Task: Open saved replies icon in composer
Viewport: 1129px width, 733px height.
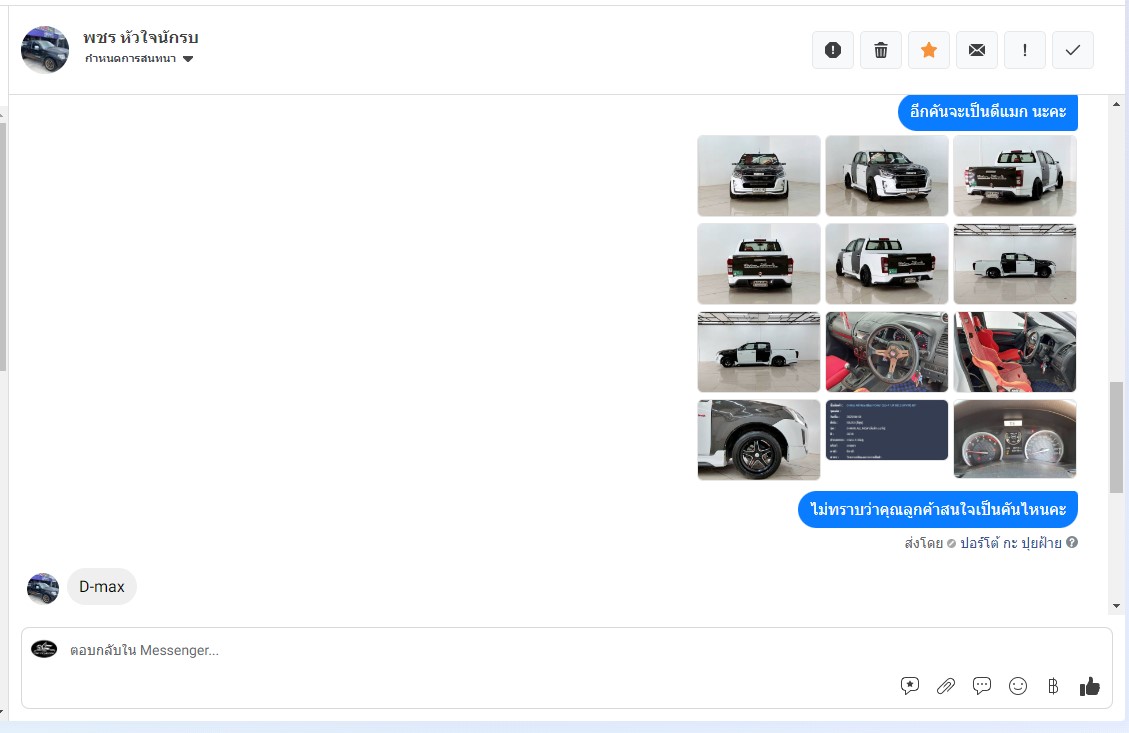Action: pos(909,686)
